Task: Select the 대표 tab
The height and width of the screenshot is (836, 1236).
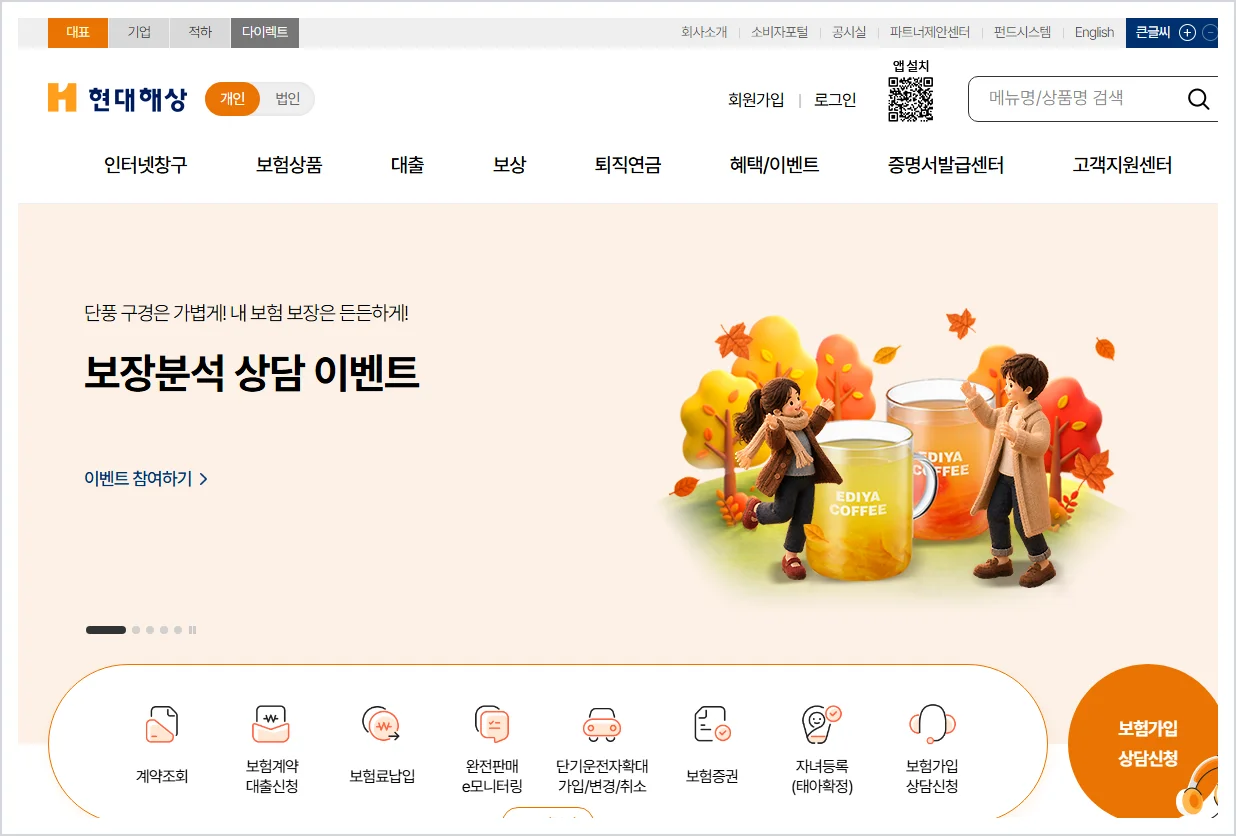Action: (78, 32)
